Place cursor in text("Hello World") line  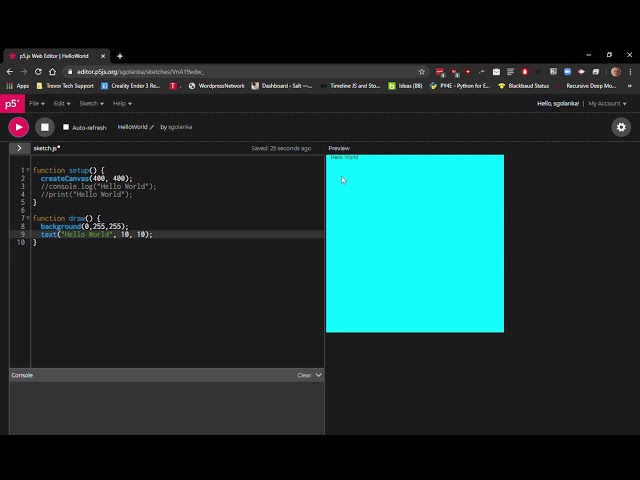(x=96, y=234)
